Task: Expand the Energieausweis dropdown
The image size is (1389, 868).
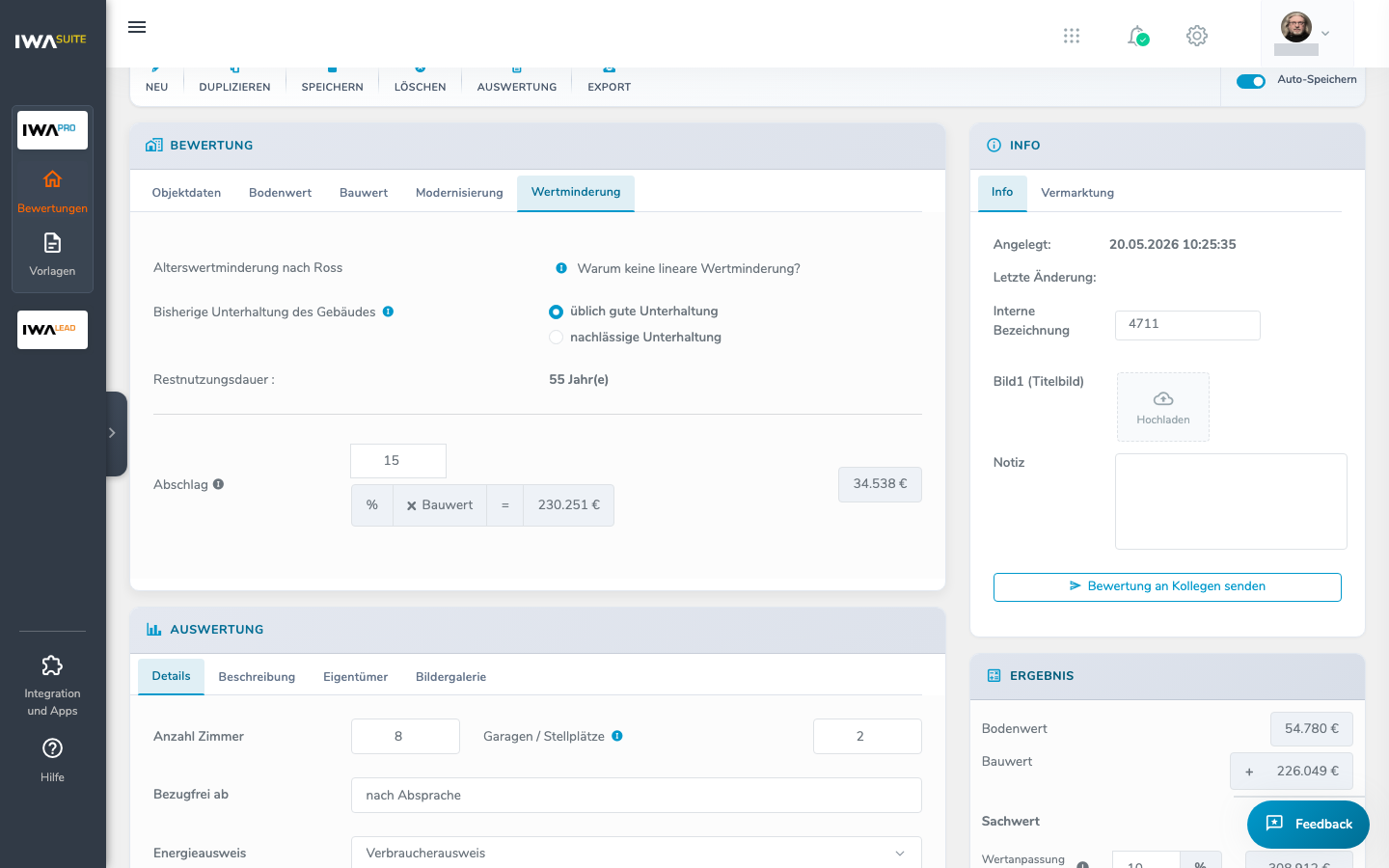Action: pos(636,853)
